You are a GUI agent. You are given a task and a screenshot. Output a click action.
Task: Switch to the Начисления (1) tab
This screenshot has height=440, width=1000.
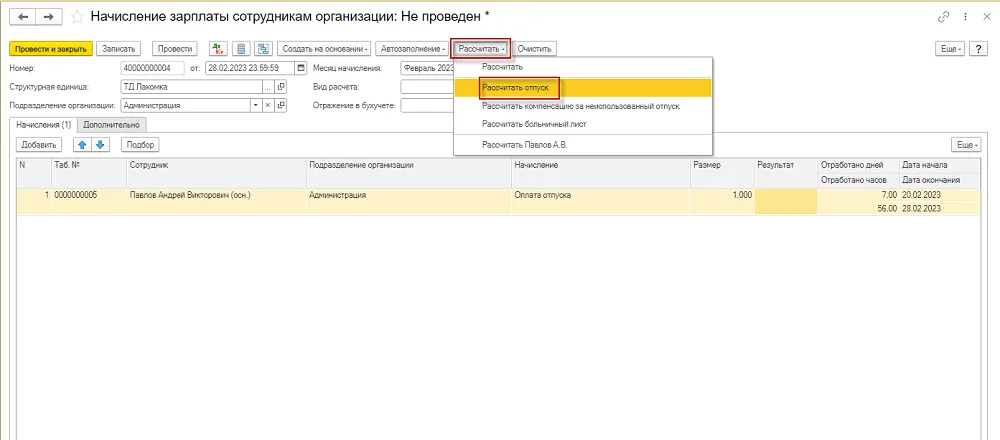click(x=44, y=124)
